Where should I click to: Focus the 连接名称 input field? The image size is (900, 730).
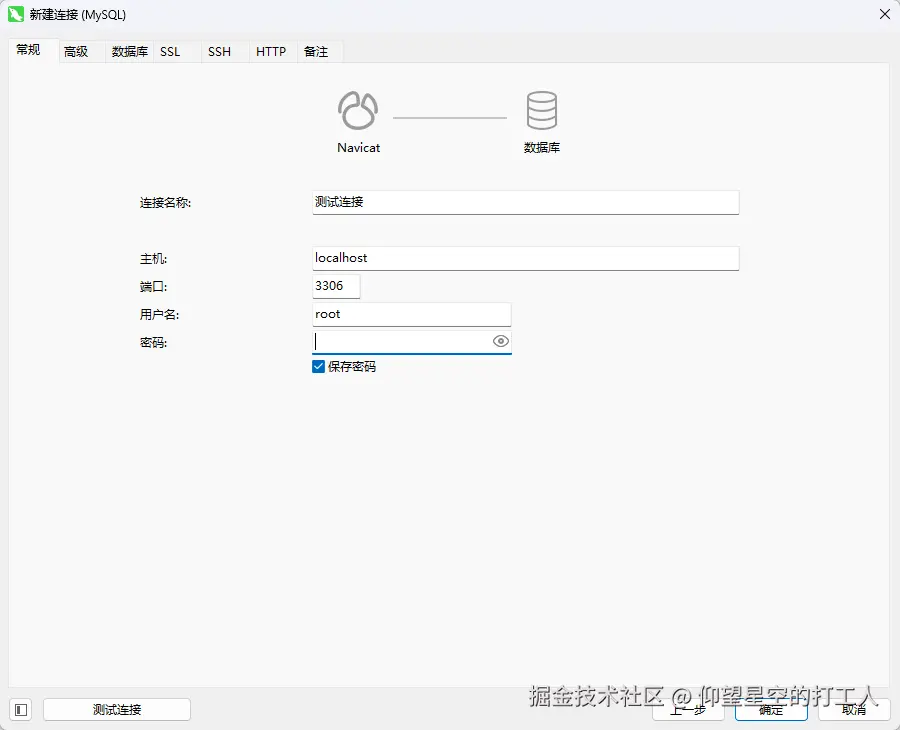point(526,203)
